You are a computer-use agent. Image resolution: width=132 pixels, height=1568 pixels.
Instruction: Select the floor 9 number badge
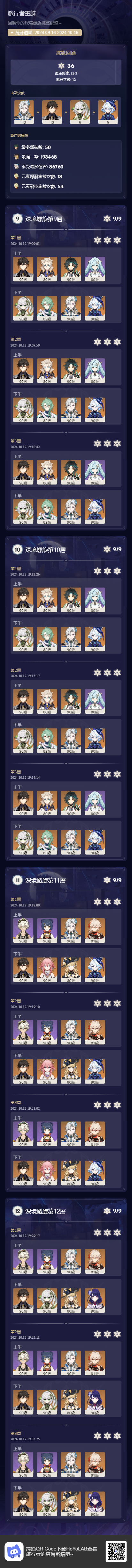tap(17, 218)
